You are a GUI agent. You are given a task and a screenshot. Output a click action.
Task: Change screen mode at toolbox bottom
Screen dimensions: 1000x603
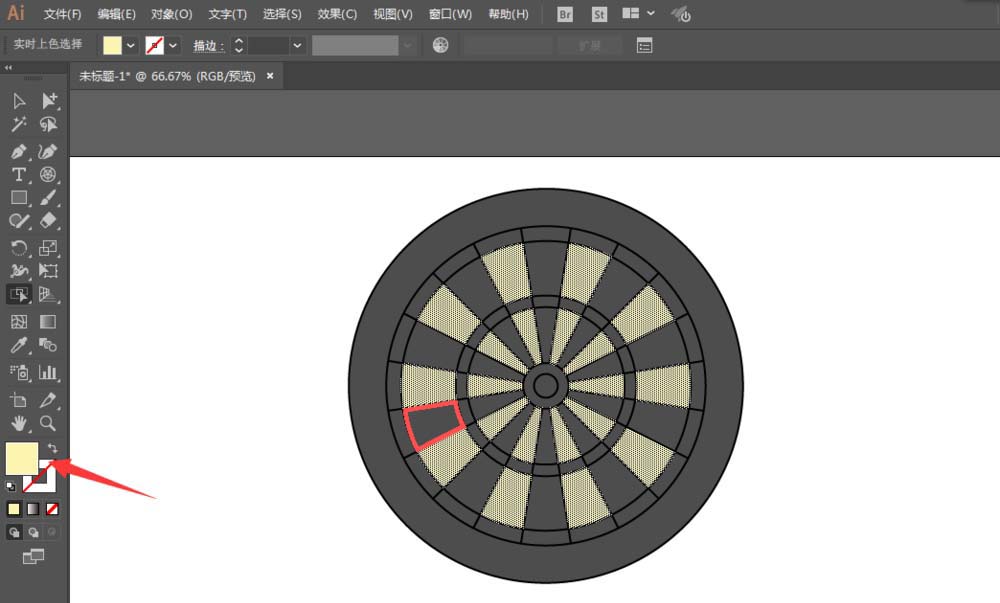point(33,556)
